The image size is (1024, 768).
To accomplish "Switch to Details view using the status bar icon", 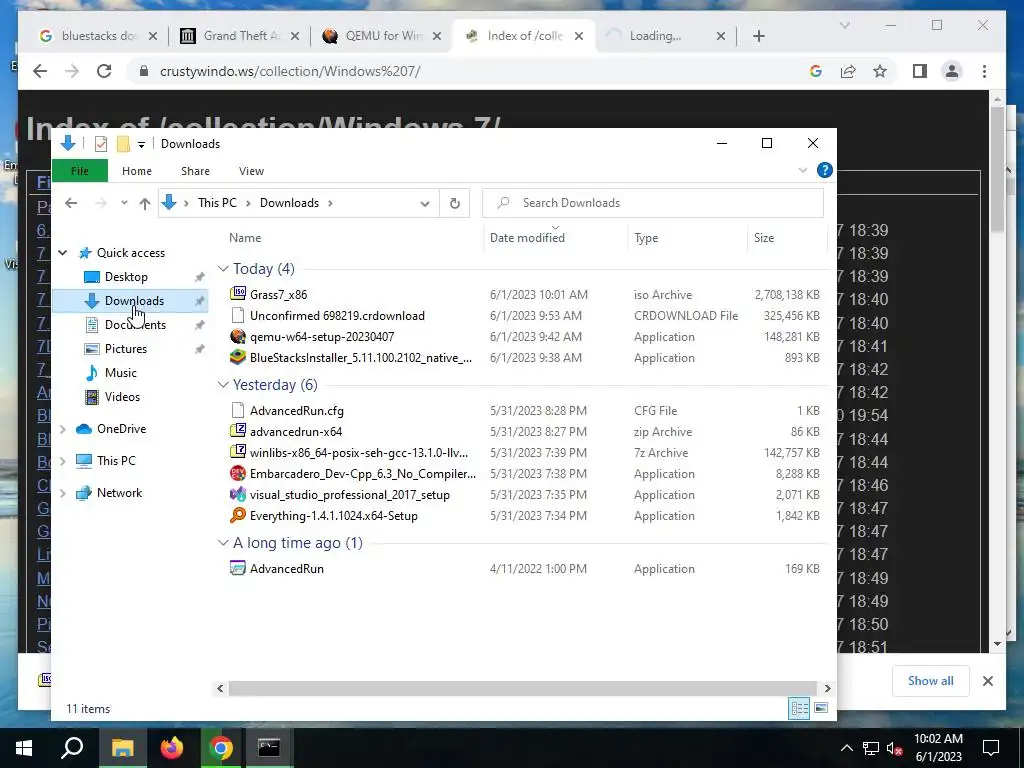I will click(799, 708).
